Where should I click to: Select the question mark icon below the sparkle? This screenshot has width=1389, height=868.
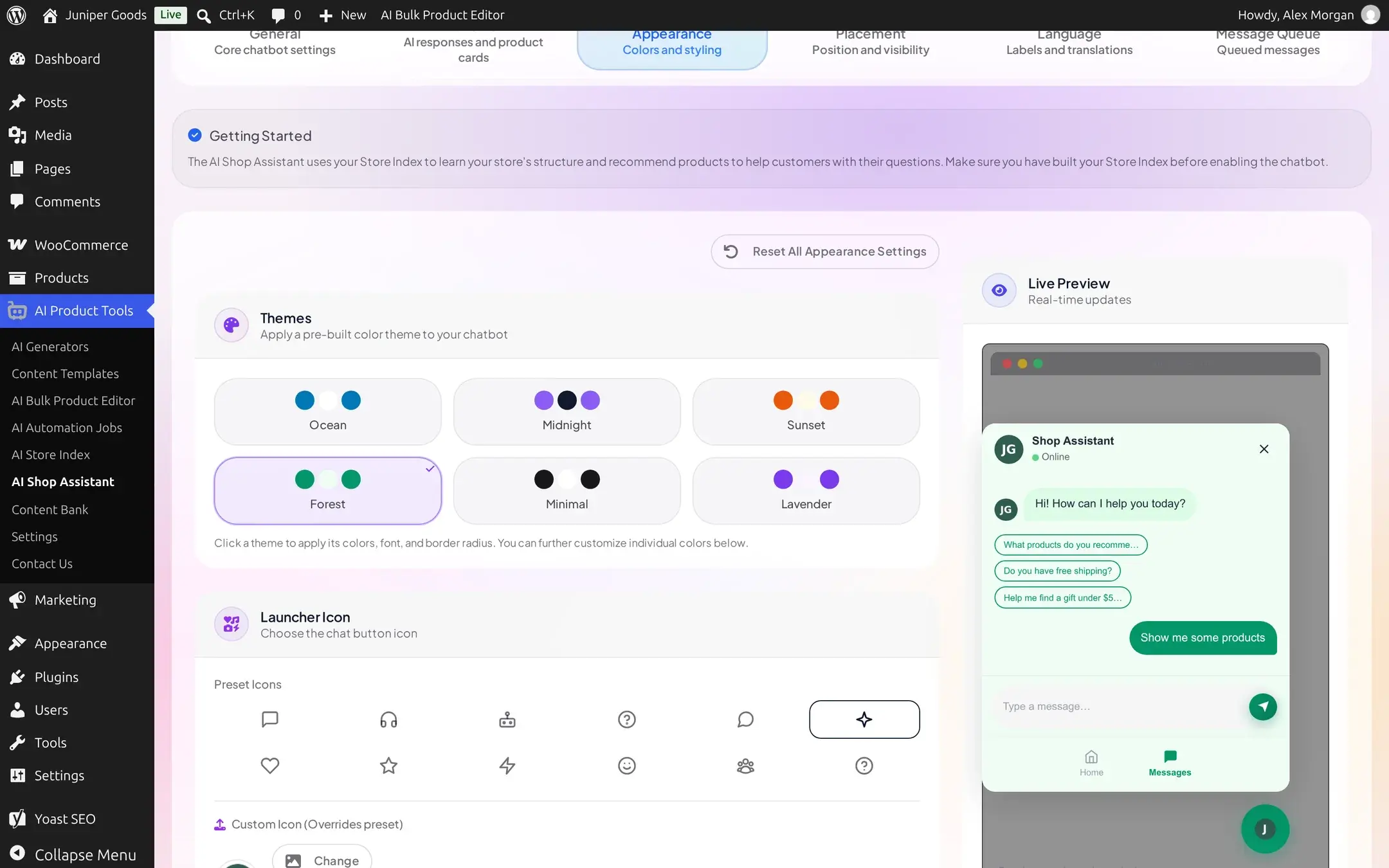(864, 765)
